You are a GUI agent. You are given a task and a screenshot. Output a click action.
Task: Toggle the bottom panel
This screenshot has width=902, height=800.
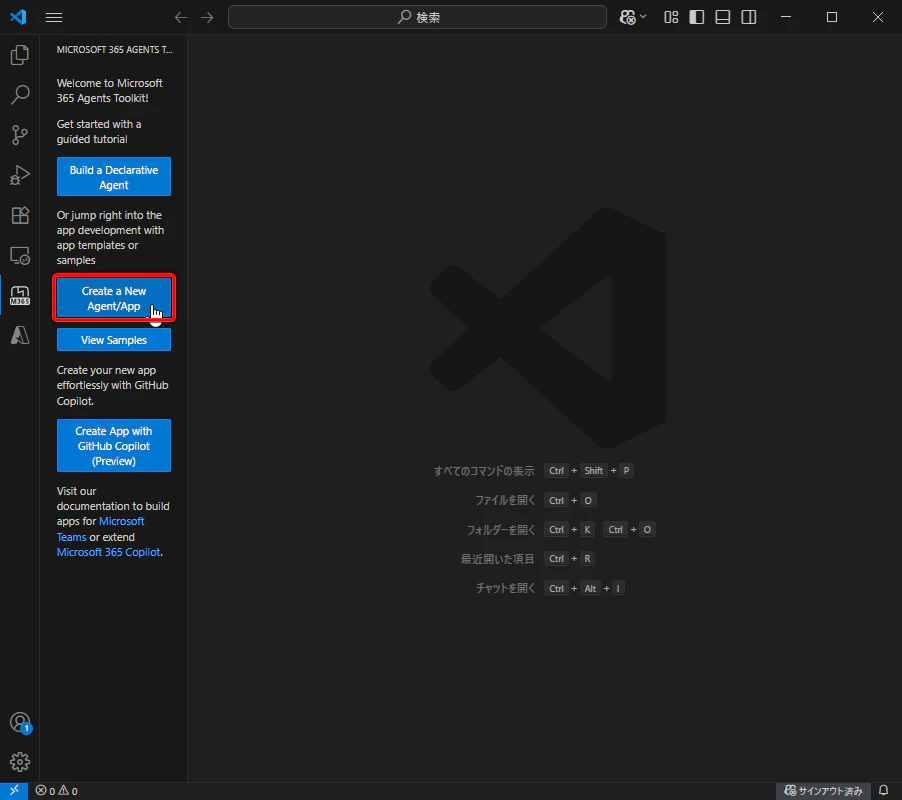coord(723,17)
